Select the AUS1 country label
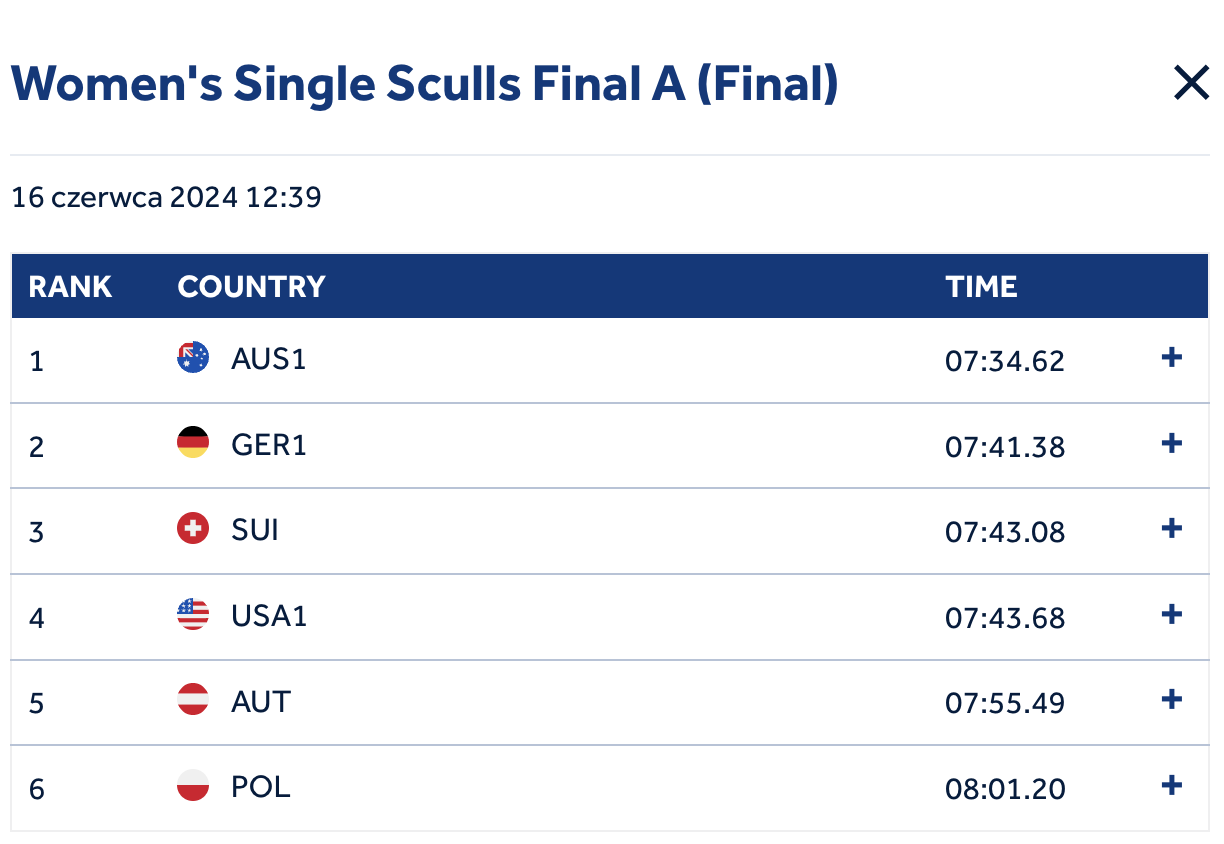The height and width of the screenshot is (844, 1224). (268, 358)
